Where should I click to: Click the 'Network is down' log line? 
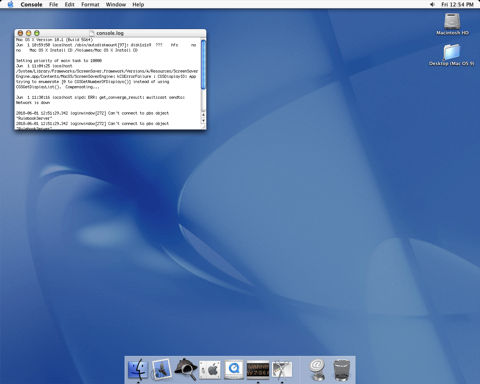(33, 103)
